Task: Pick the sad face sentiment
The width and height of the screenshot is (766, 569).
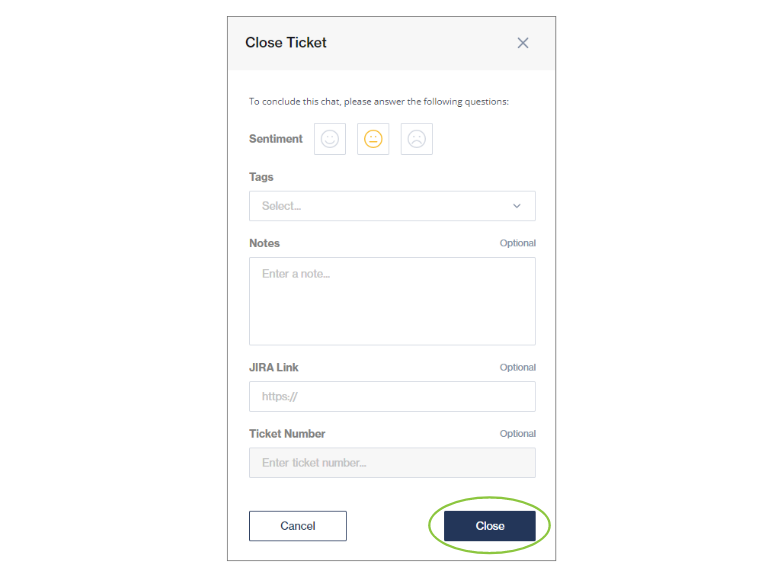Action: click(x=417, y=139)
